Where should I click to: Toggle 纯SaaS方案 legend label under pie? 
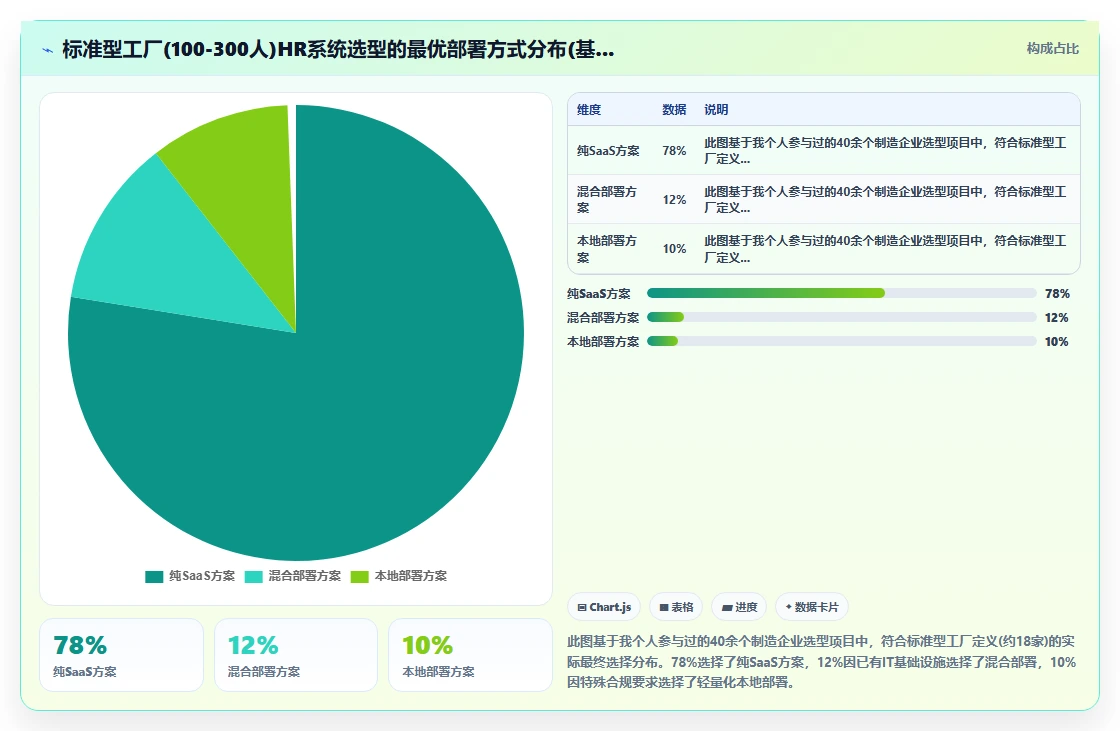click(x=202, y=576)
